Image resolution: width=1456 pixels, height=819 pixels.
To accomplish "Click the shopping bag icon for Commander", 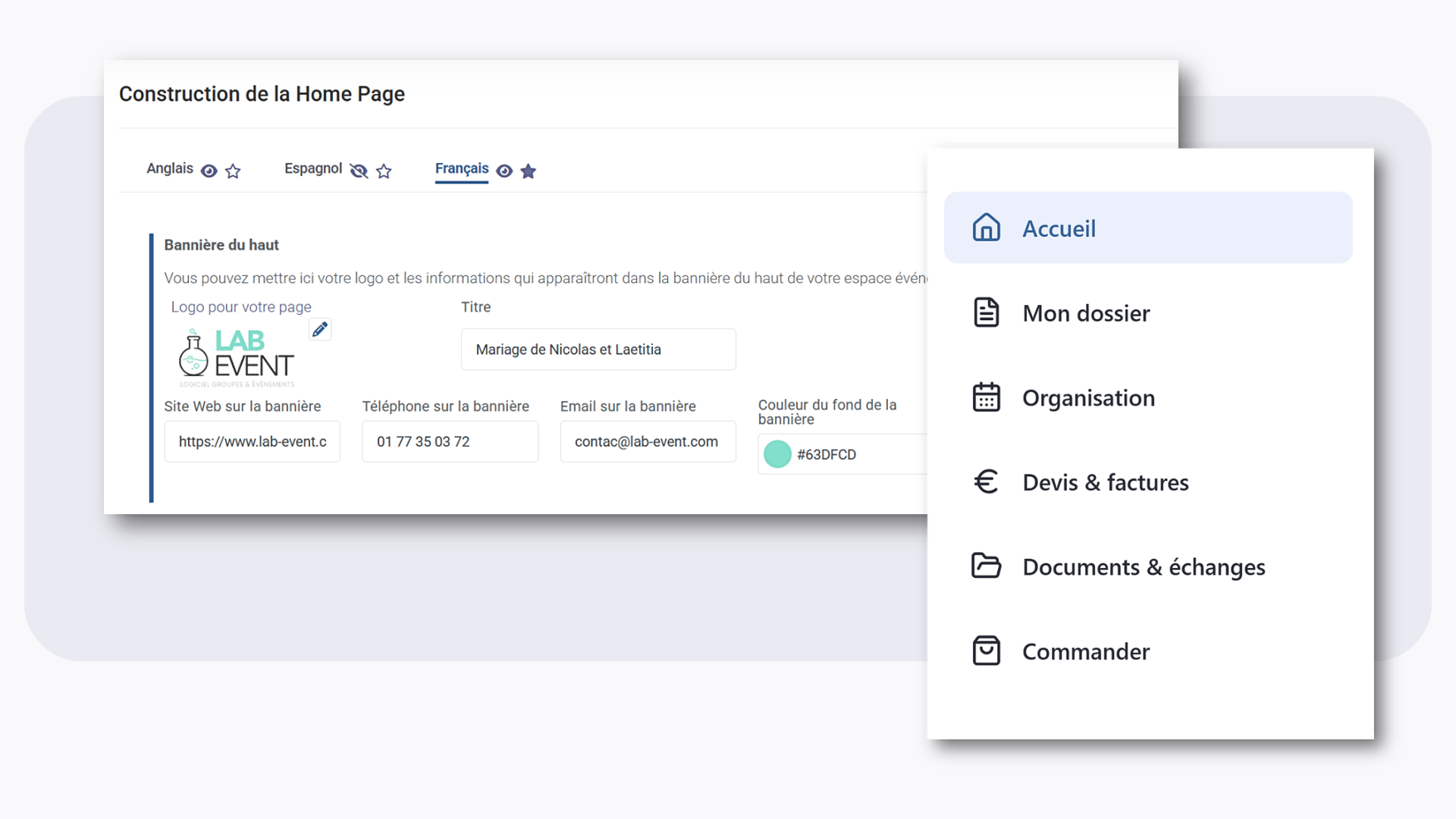I will tap(986, 651).
